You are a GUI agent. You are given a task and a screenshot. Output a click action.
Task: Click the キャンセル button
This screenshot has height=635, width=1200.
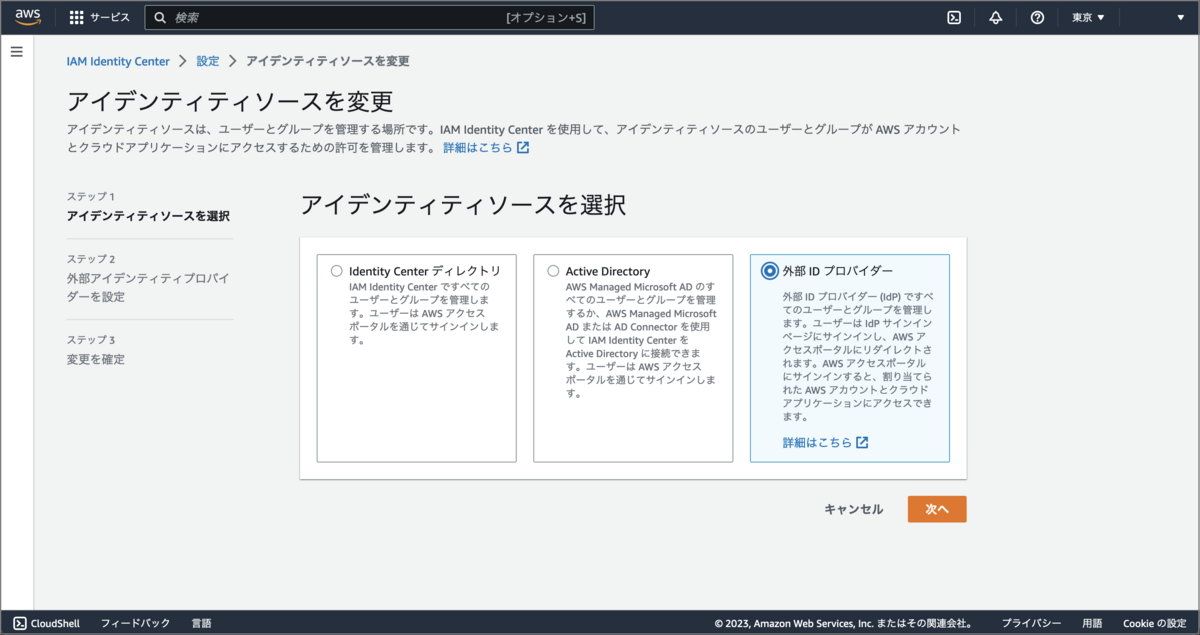pos(853,509)
